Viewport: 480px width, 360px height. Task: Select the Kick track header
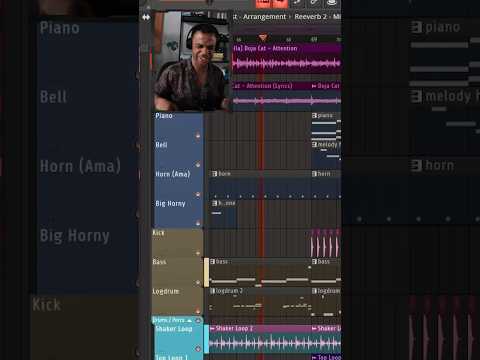(x=177, y=243)
